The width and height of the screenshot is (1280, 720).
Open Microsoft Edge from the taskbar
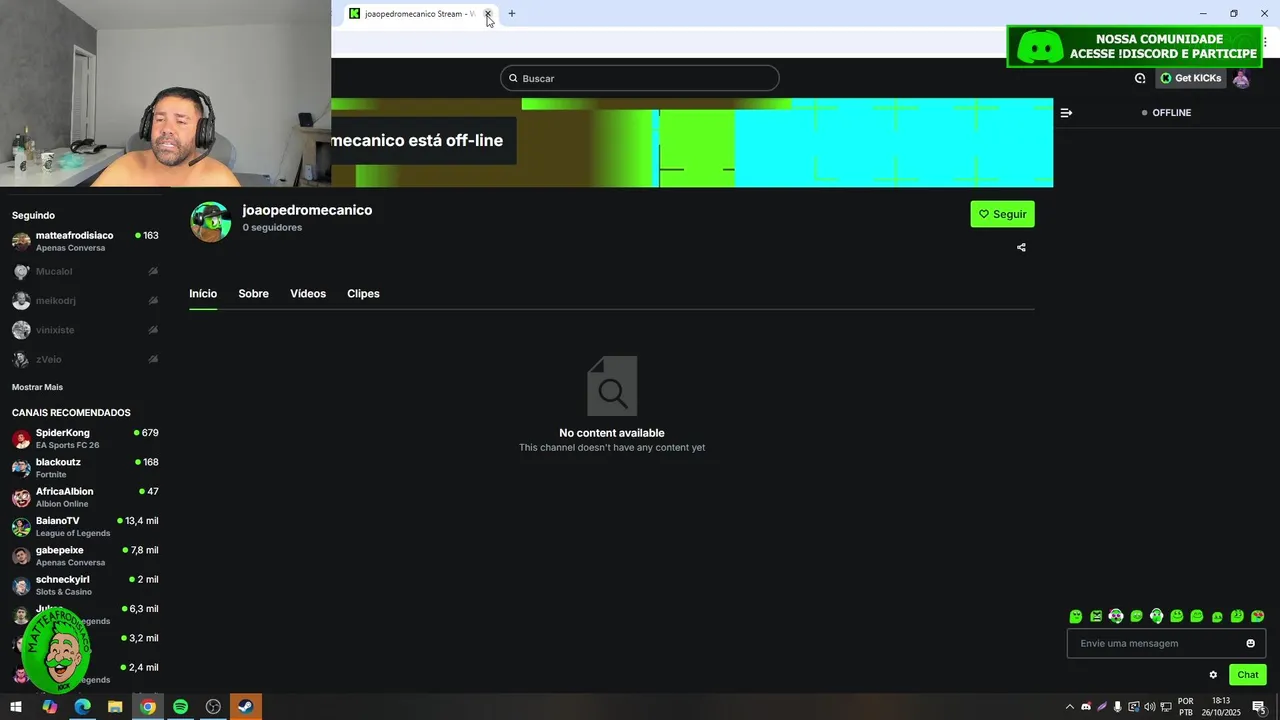coord(82,707)
